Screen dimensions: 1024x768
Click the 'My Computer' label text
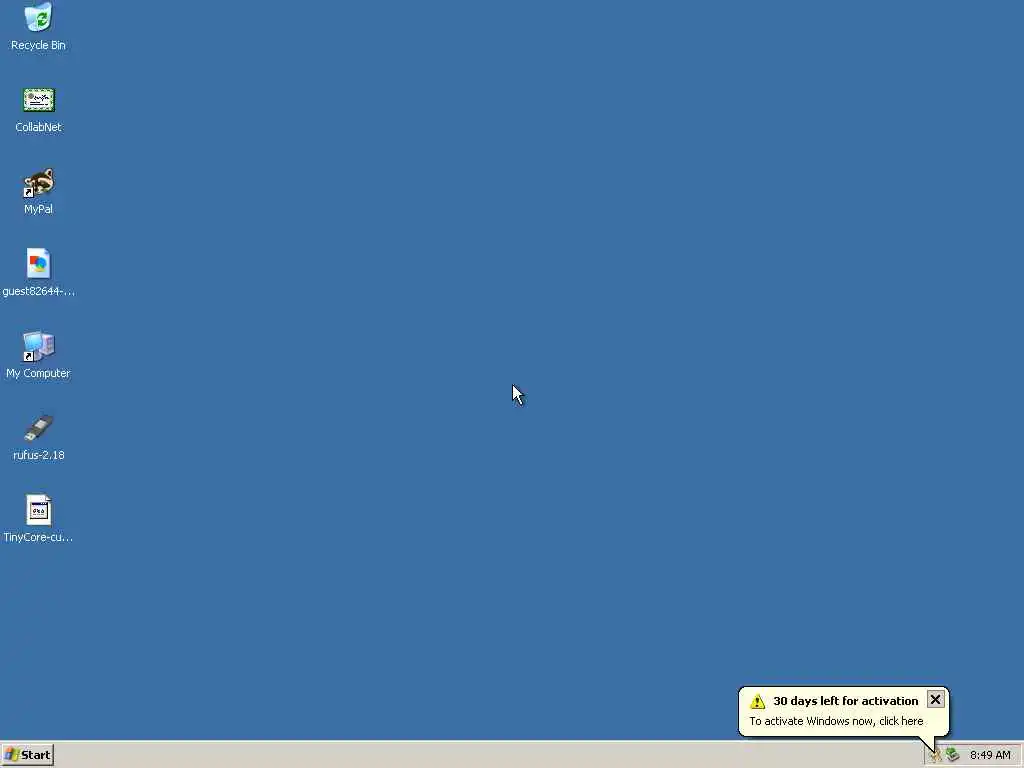[x=39, y=374]
